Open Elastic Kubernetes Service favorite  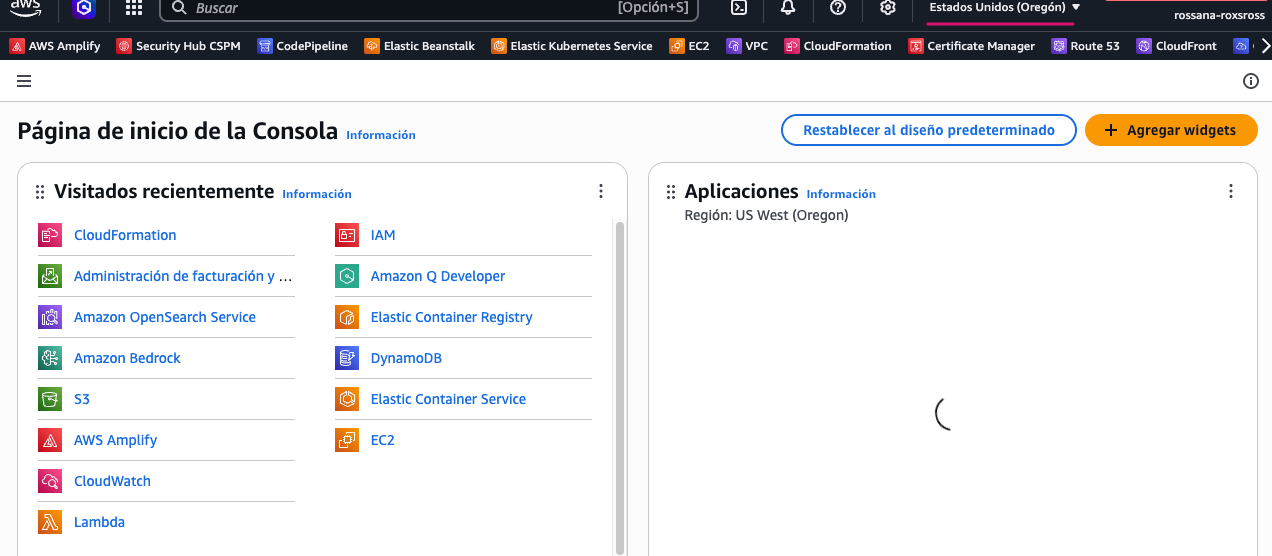pyautogui.click(x=572, y=46)
